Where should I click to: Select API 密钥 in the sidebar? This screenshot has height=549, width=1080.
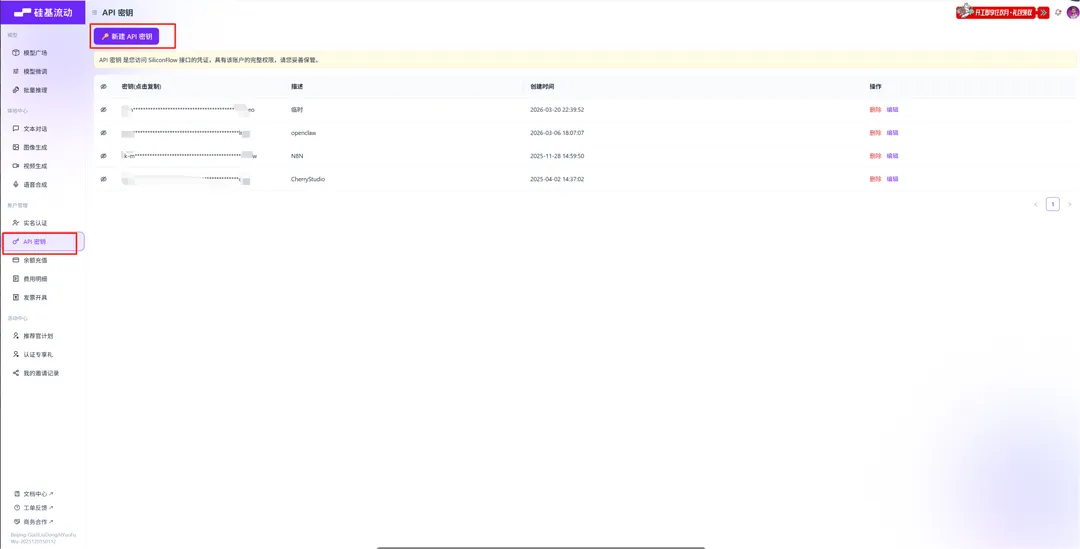pos(42,242)
